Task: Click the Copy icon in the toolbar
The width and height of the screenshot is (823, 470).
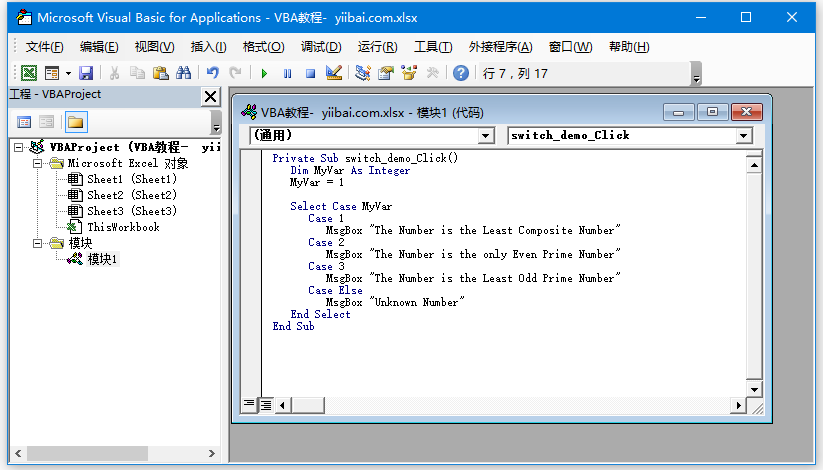Action: [x=137, y=73]
